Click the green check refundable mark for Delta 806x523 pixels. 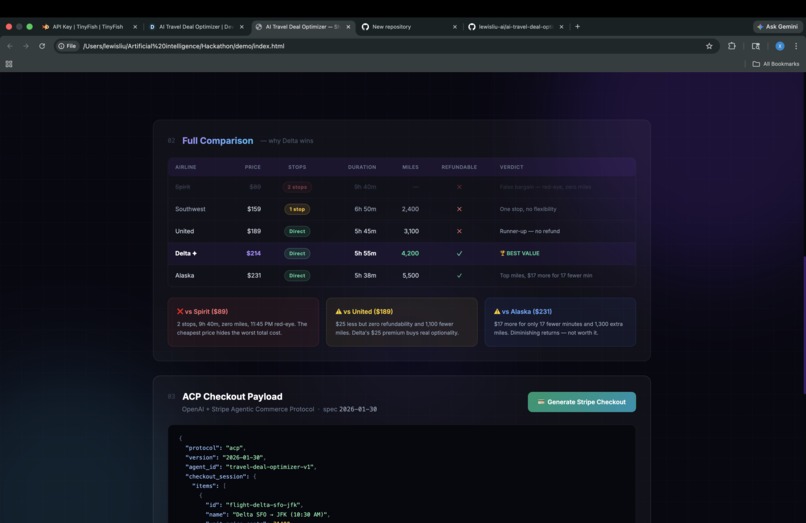460,254
